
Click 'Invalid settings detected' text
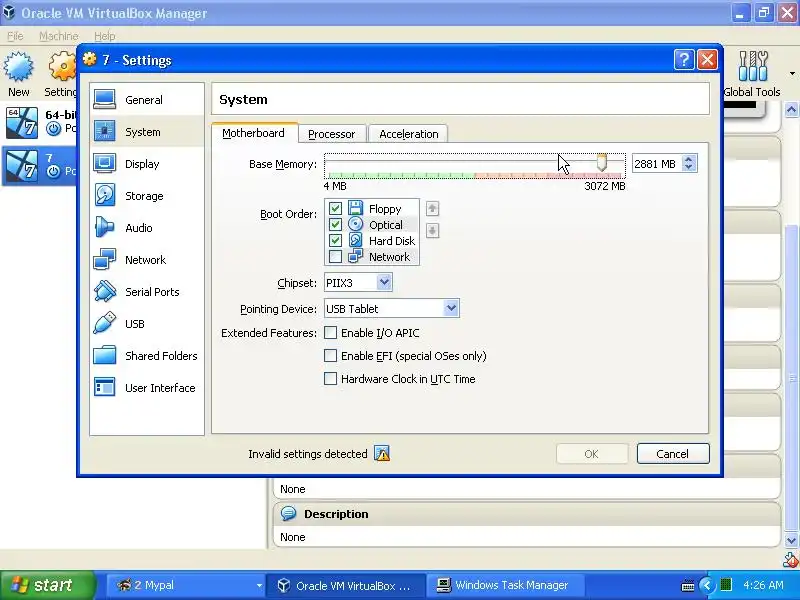[x=308, y=454]
